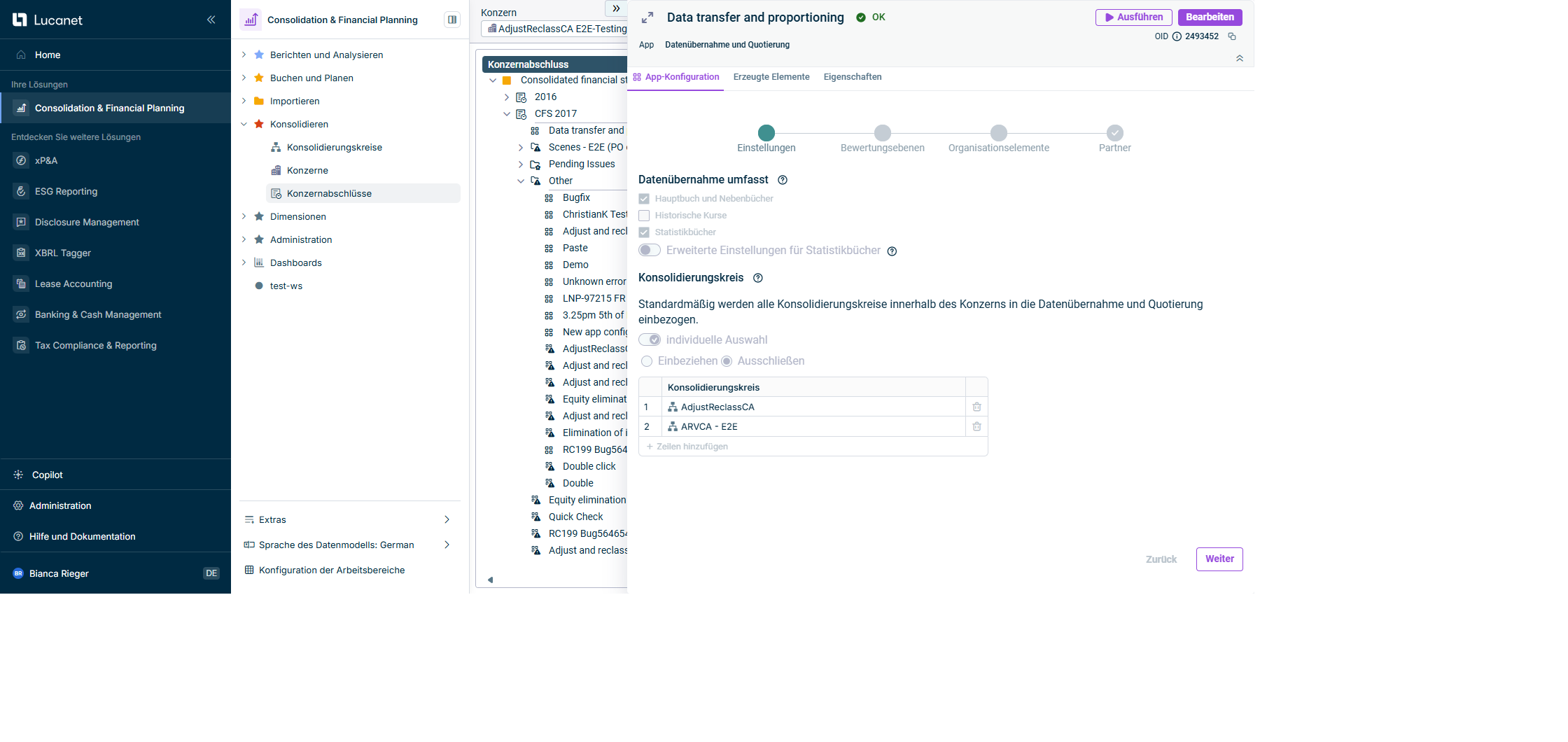Open the bottom sidebar Administration gear

[18, 505]
